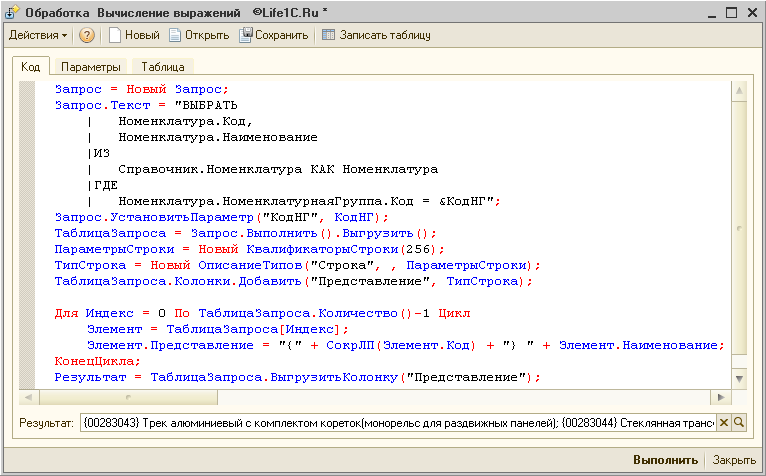Click 'ТипСтрока = Новый ОписаниеТипов' line

coord(298,265)
